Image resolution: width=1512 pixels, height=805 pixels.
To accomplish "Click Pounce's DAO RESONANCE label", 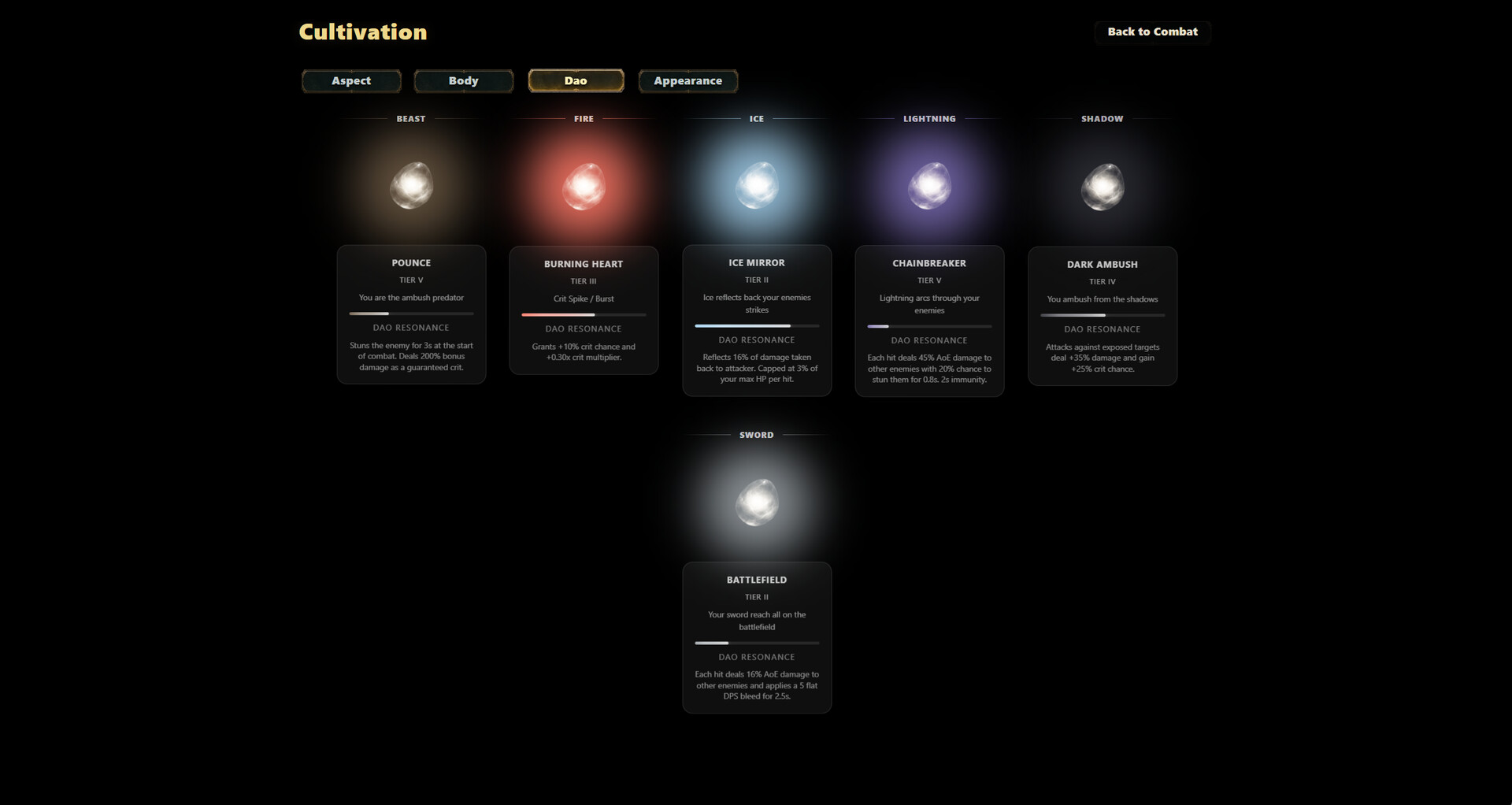I will click(x=411, y=328).
